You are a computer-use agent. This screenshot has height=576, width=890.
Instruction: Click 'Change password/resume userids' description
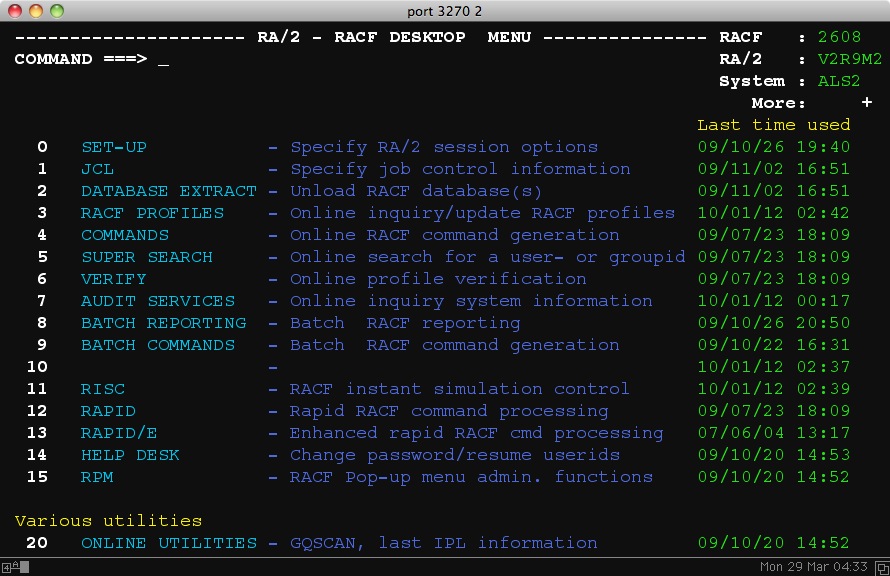click(455, 455)
